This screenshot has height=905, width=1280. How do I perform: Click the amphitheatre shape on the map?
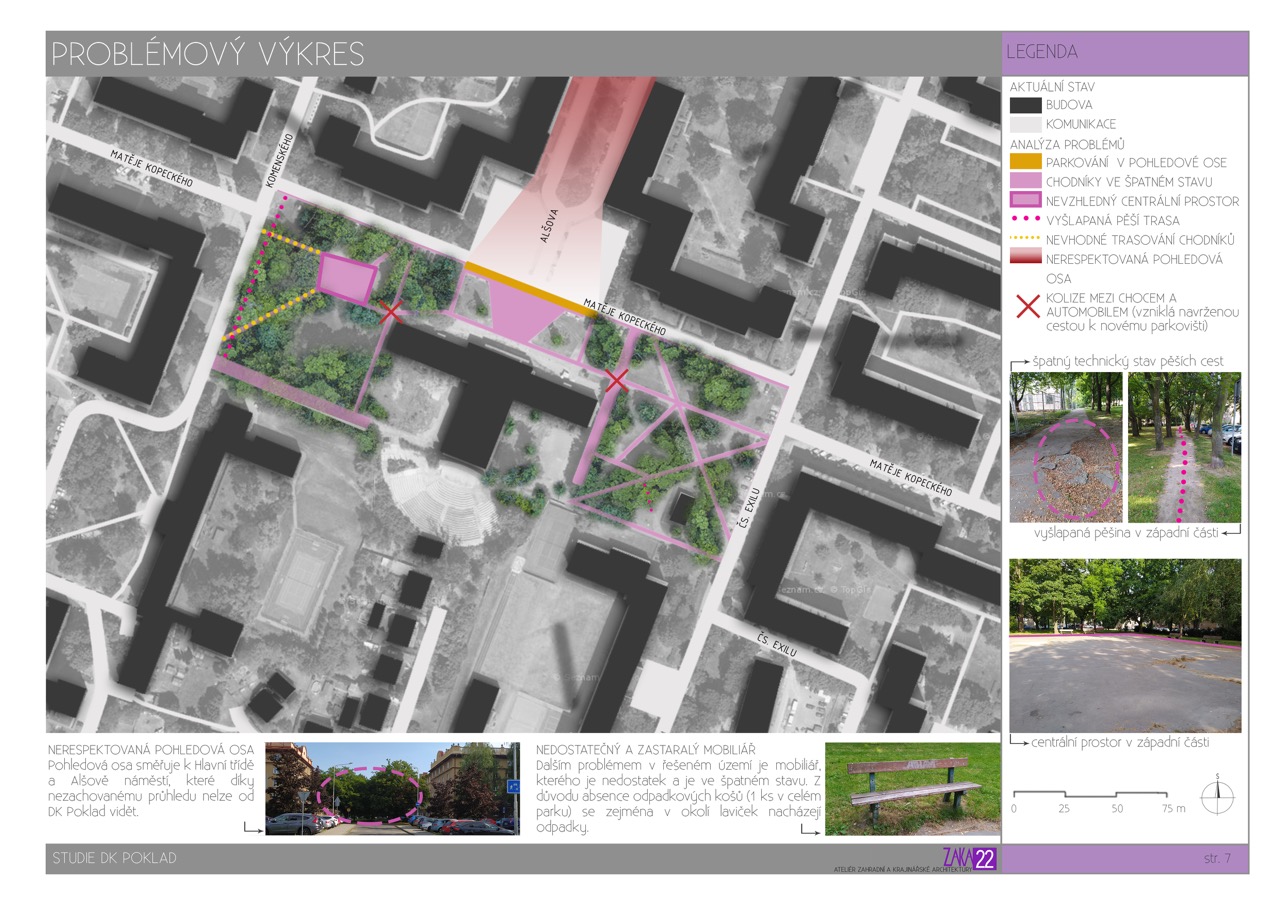tap(442, 500)
